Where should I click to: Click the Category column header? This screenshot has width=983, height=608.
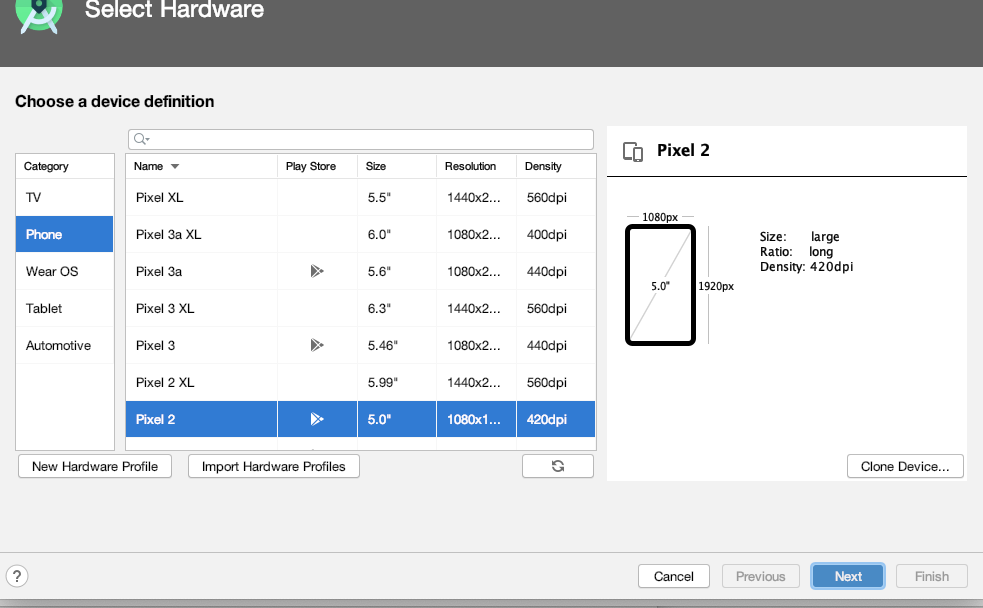[x=65, y=166]
